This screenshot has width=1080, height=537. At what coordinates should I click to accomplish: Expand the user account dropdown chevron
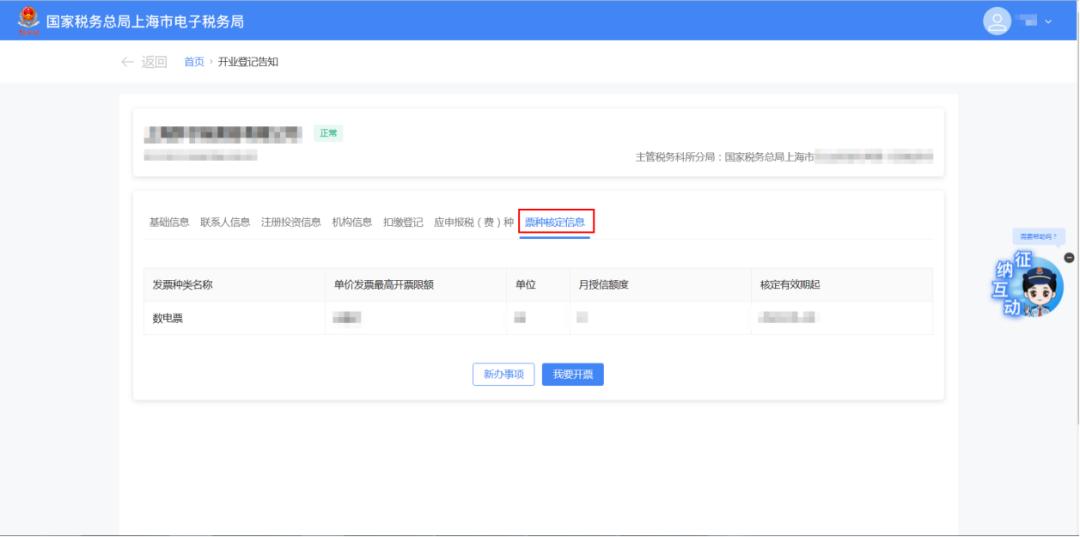1048,22
